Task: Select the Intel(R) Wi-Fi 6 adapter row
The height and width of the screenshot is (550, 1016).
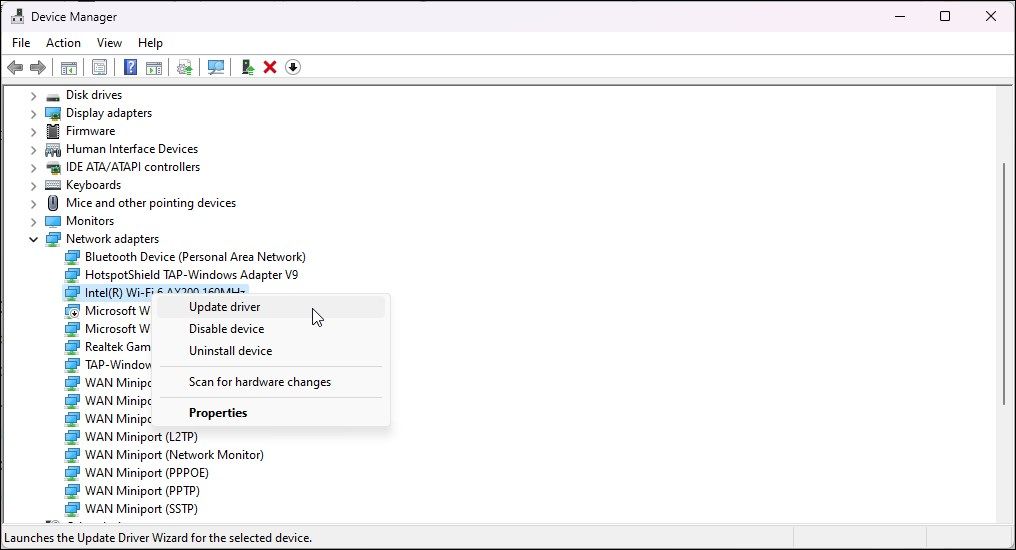Action: (156, 292)
